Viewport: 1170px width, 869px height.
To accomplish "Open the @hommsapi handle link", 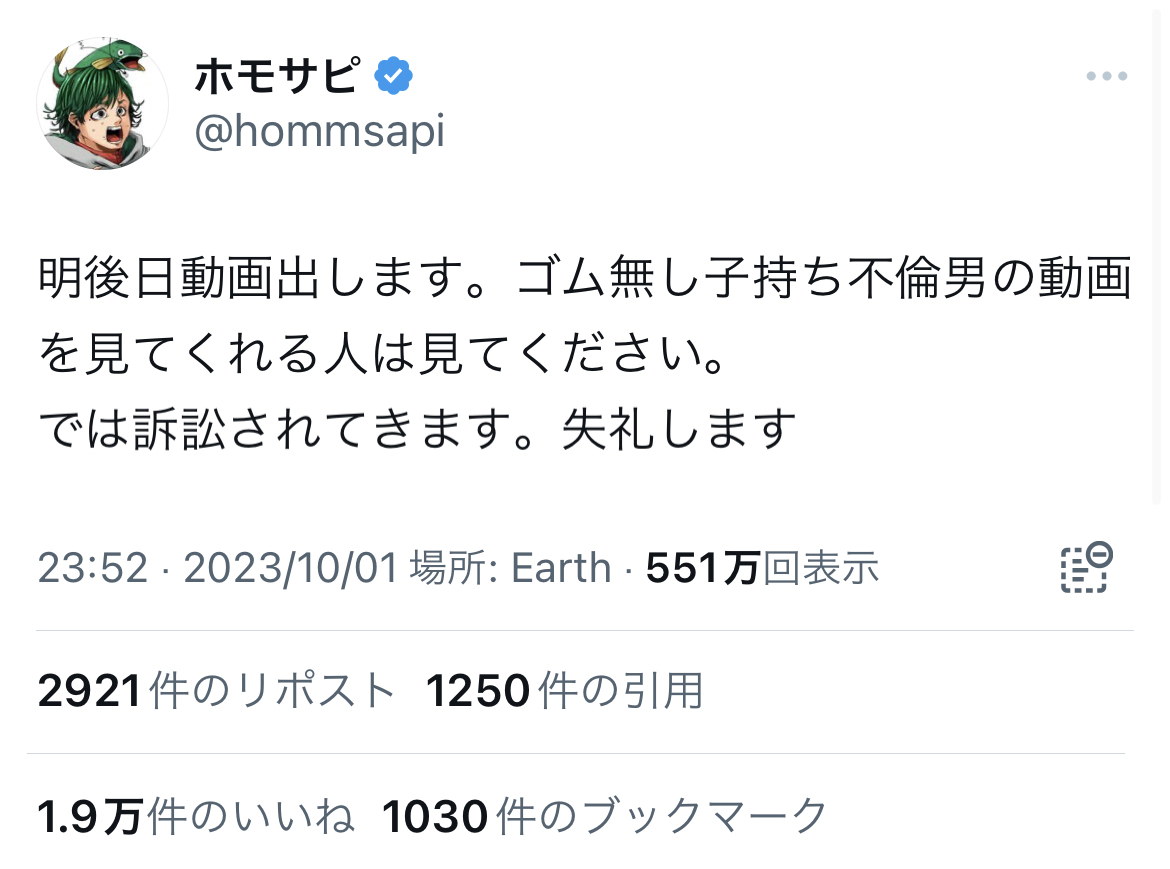I will click(x=319, y=131).
